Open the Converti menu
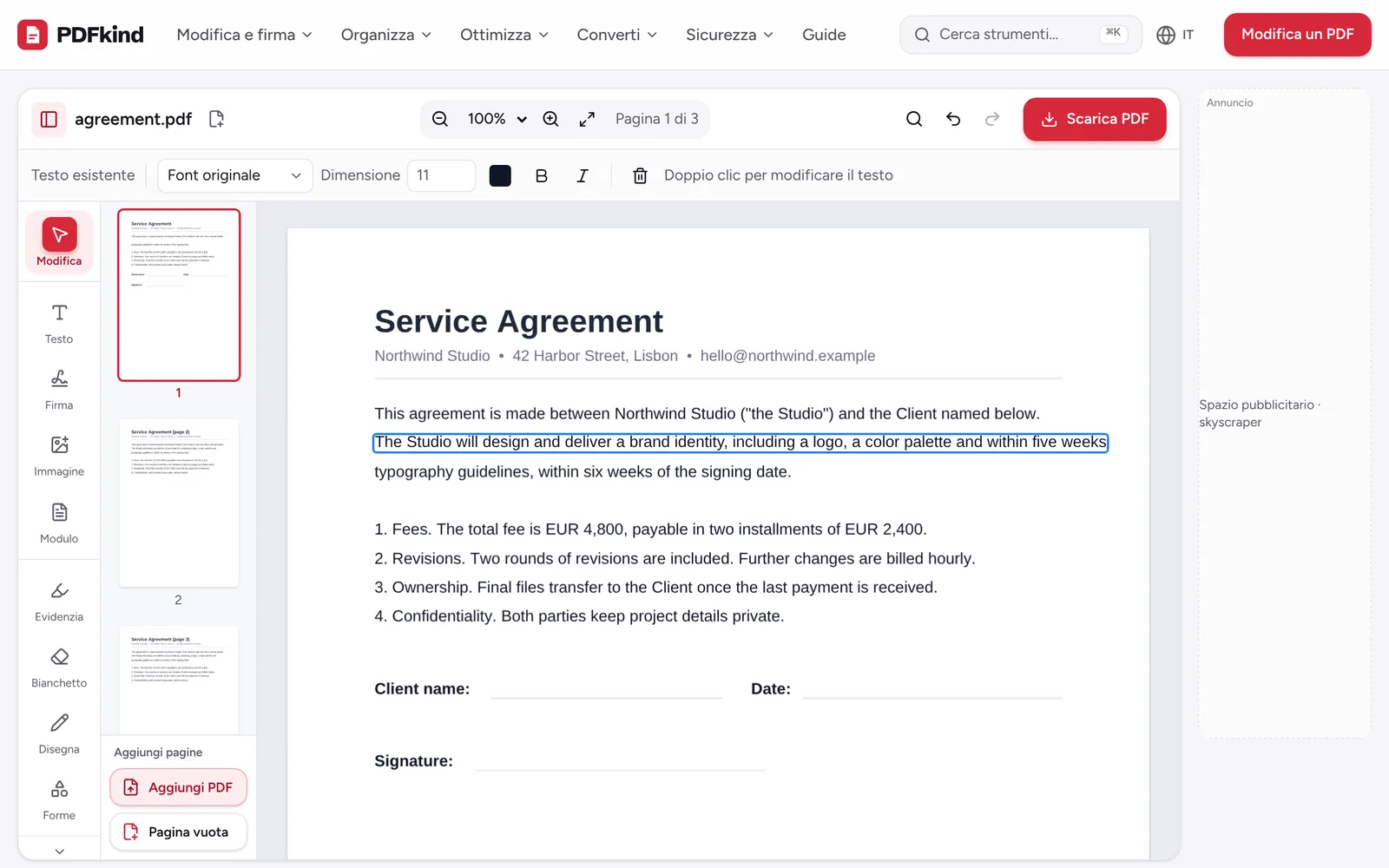The width and height of the screenshot is (1389, 868). point(617,35)
